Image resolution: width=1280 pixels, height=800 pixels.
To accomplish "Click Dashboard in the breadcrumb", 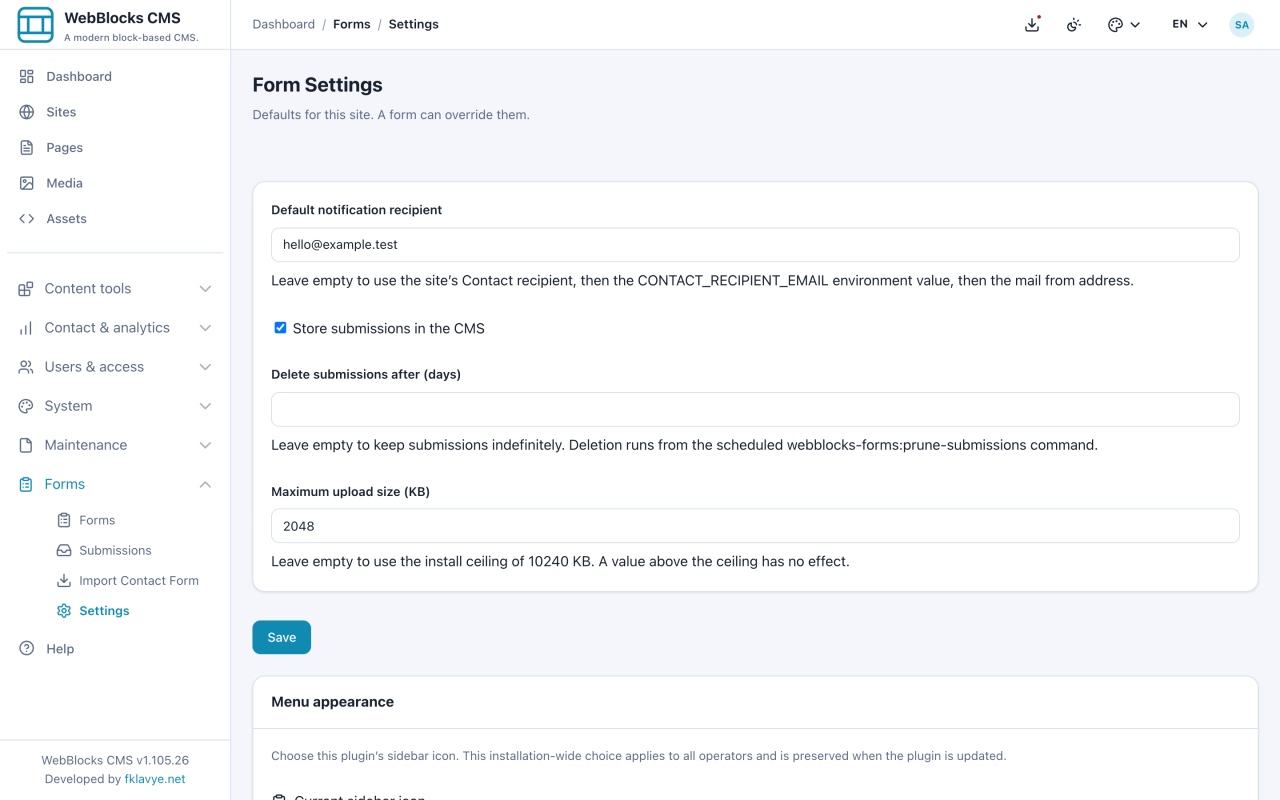I will (x=284, y=24).
